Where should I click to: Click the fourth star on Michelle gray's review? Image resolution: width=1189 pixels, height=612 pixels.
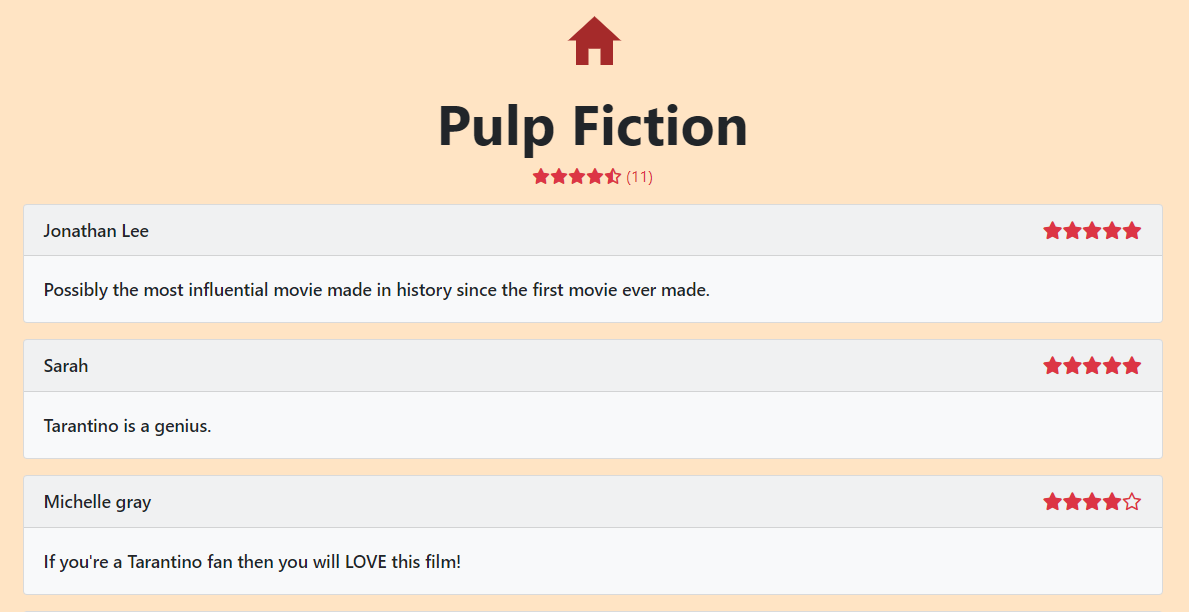(1112, 501)
